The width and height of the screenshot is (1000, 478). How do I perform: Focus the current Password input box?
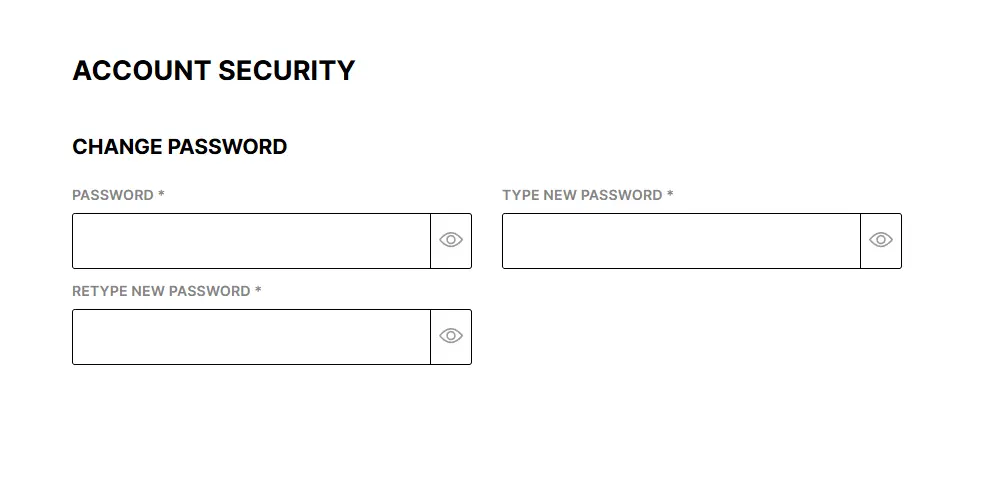tap(251, 241)
